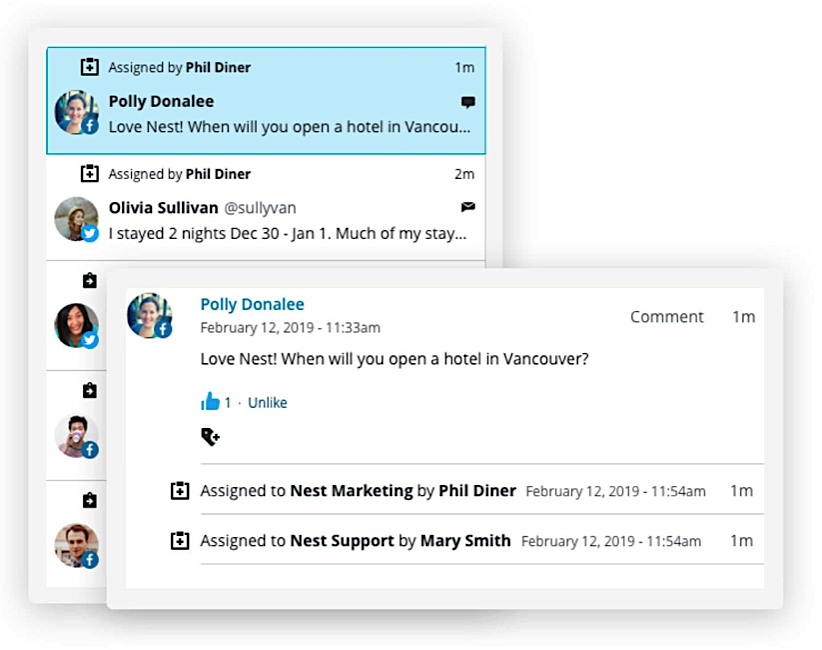Click the envelope icon on Olivia Sullivan's message

coord(468,207)
